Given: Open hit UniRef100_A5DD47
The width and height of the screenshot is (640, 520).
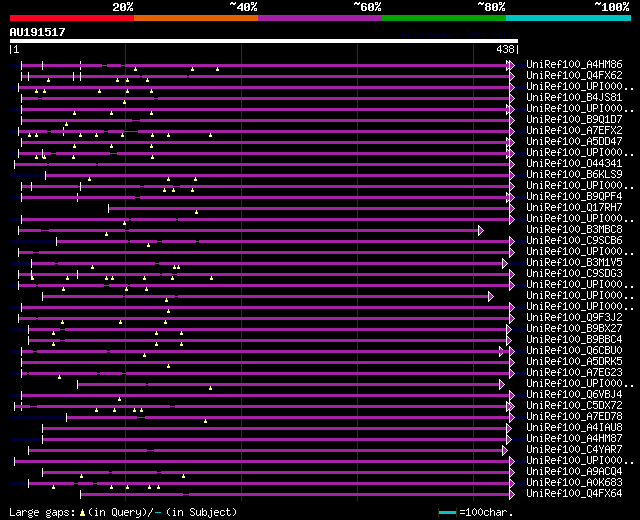Looking at the screenshot, I should click(x=574, y=142).
